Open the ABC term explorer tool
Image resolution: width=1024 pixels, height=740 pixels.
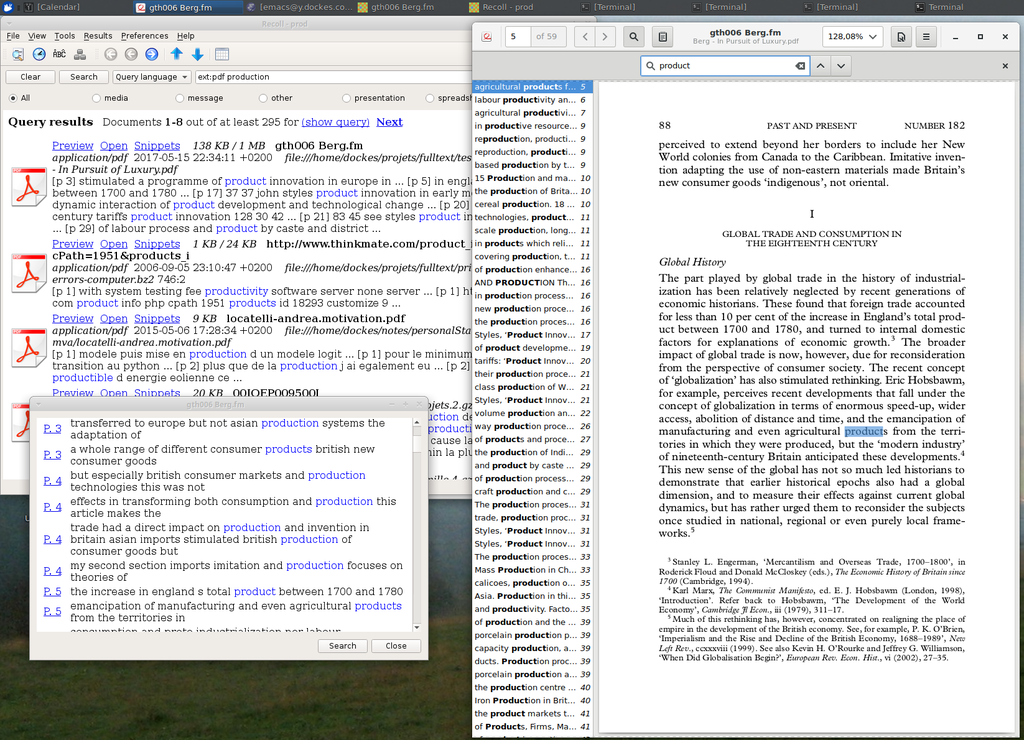coord(59,55)
